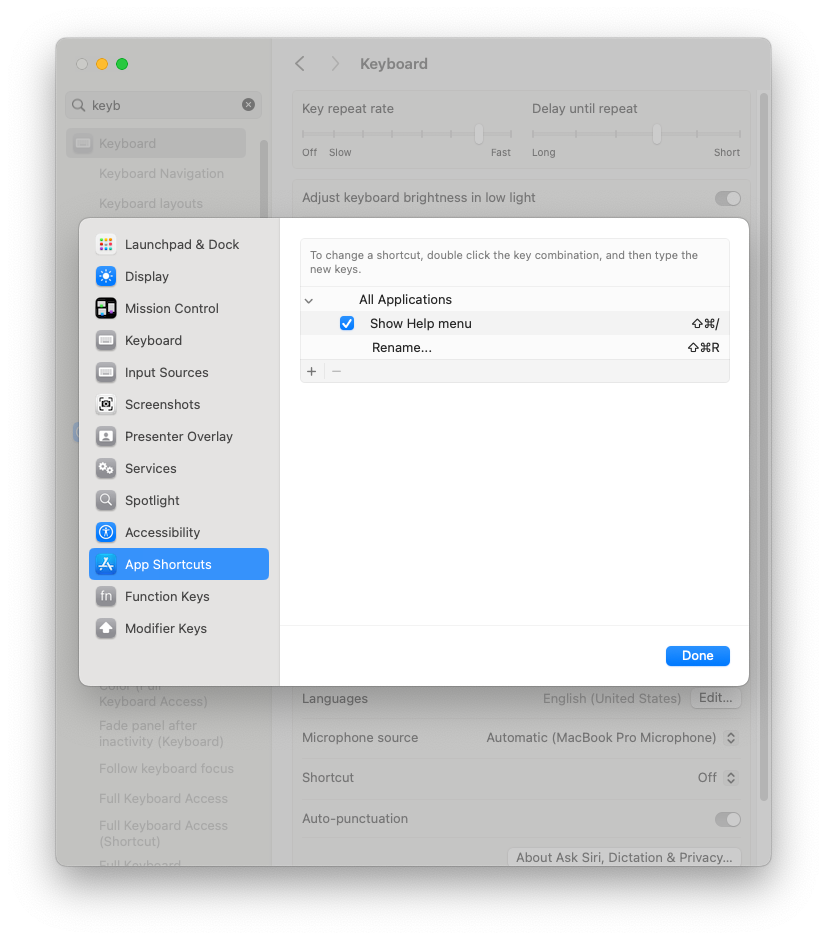Clear the keyb search field

[x=248, y=105]
